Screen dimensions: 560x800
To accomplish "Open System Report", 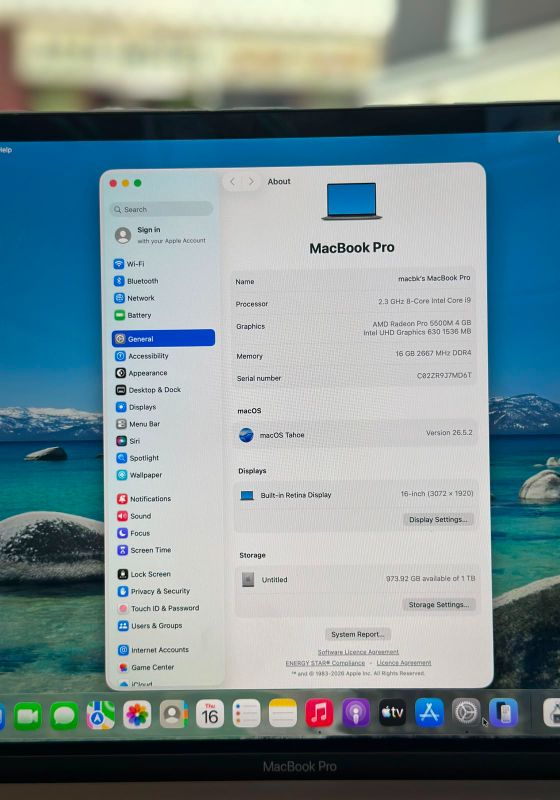I will [358, 634].
